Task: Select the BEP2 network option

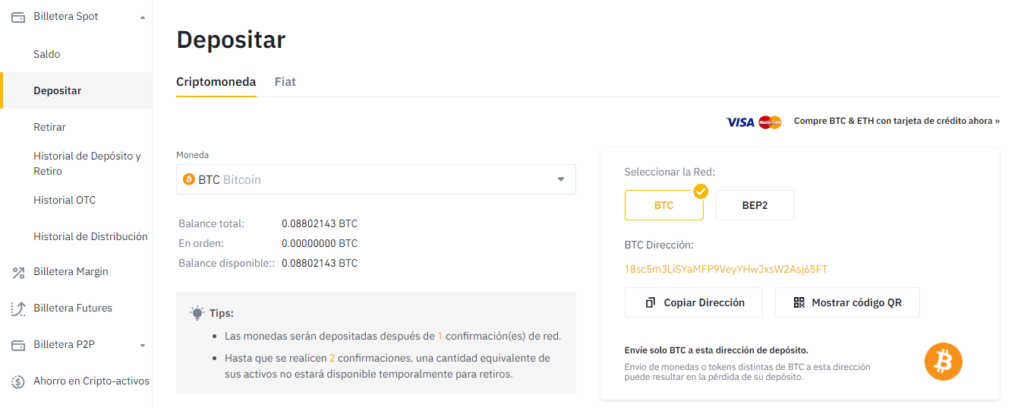Action: (x=755, y=205)
